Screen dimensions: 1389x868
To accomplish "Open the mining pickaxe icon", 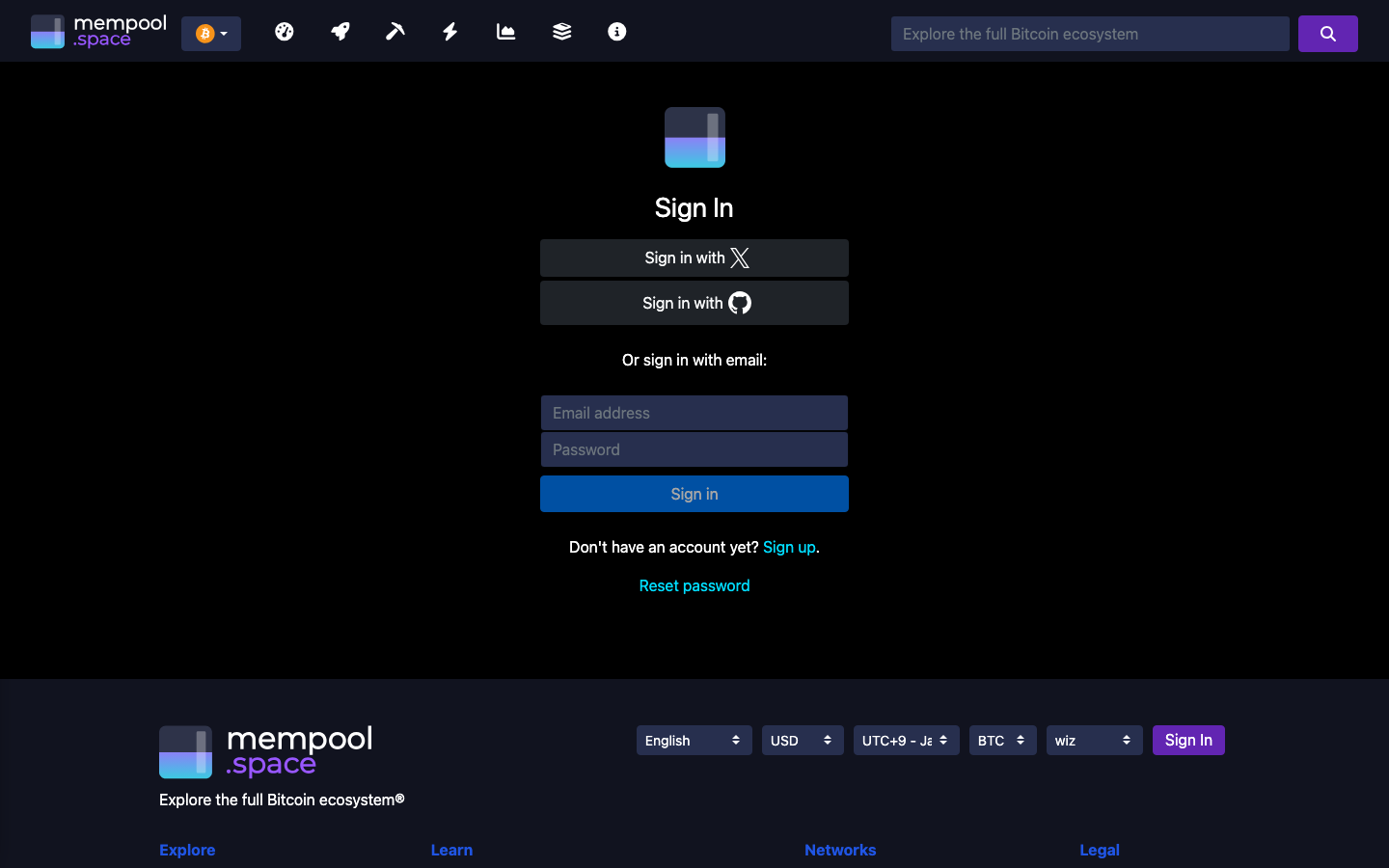I will point(395,31).
